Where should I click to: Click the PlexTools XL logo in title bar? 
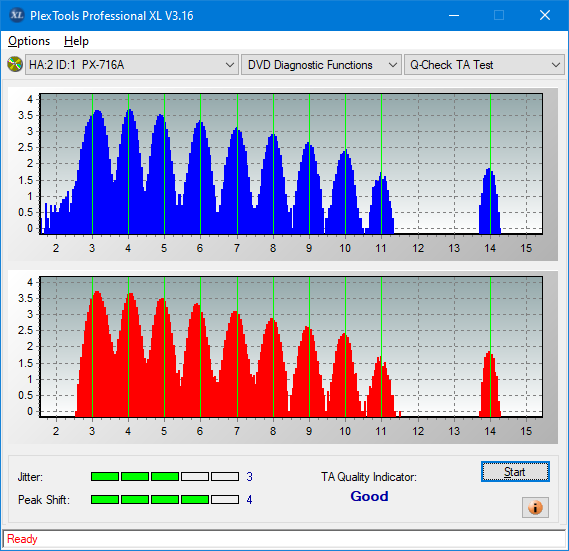click(17, 15)
